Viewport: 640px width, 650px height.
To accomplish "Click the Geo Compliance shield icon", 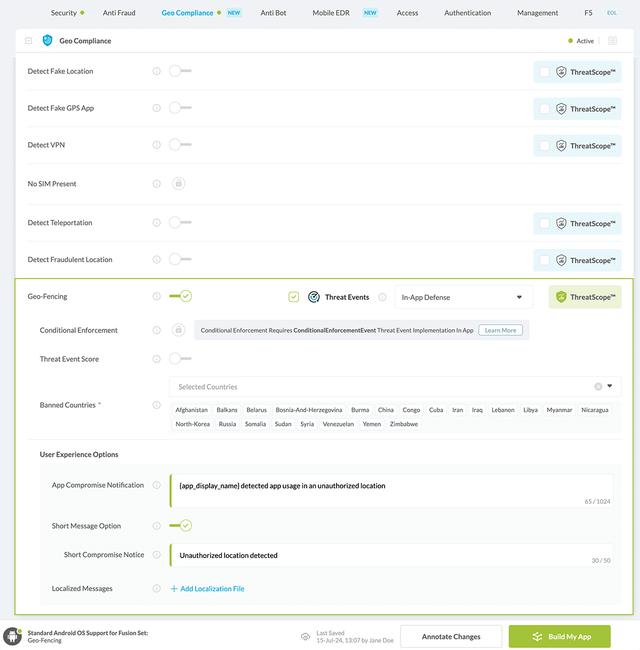I will click(x=47, y=41).
